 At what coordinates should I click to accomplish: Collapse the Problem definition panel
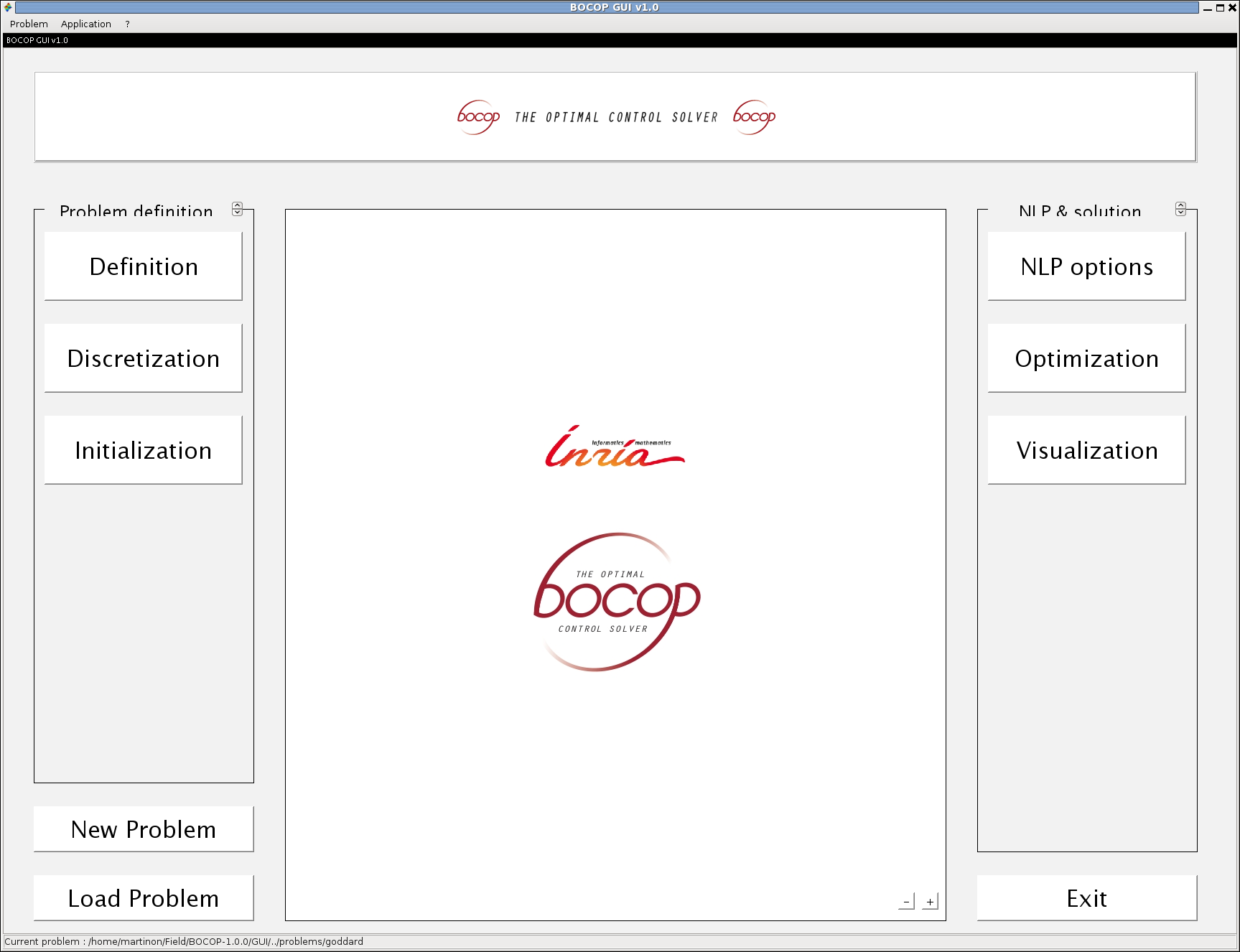238,209
